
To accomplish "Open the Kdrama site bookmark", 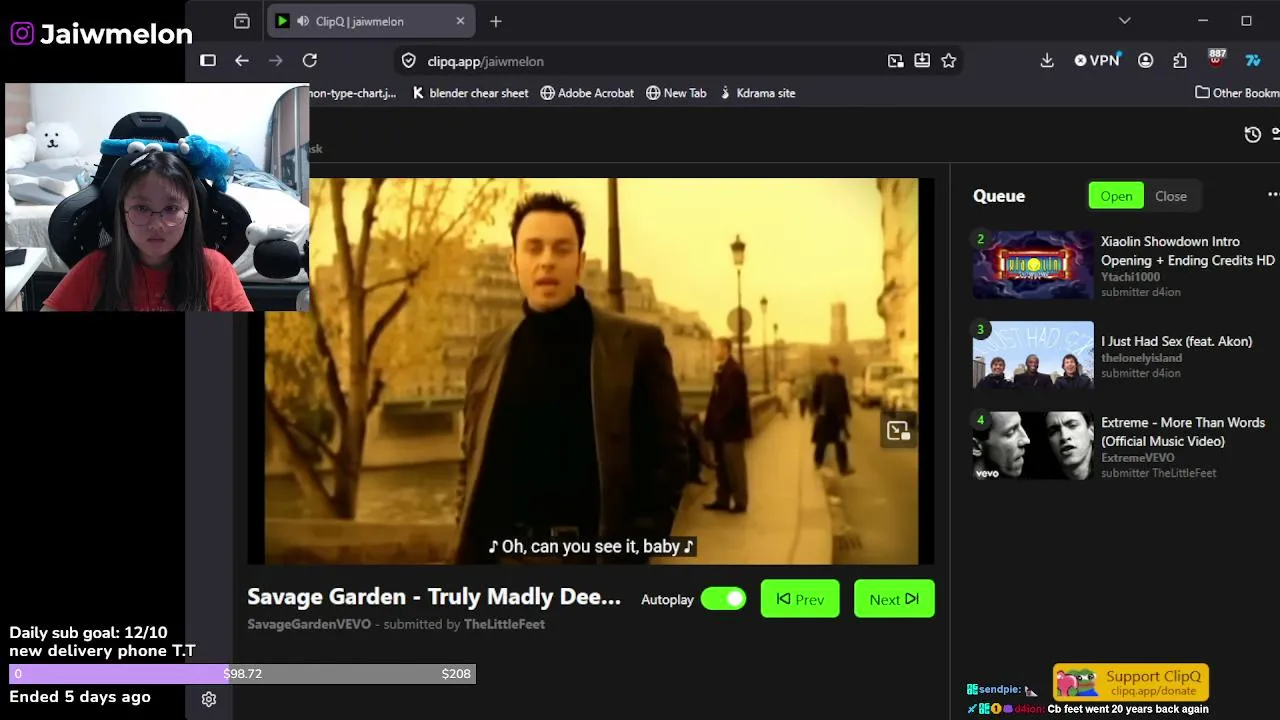I will (757, 93).
